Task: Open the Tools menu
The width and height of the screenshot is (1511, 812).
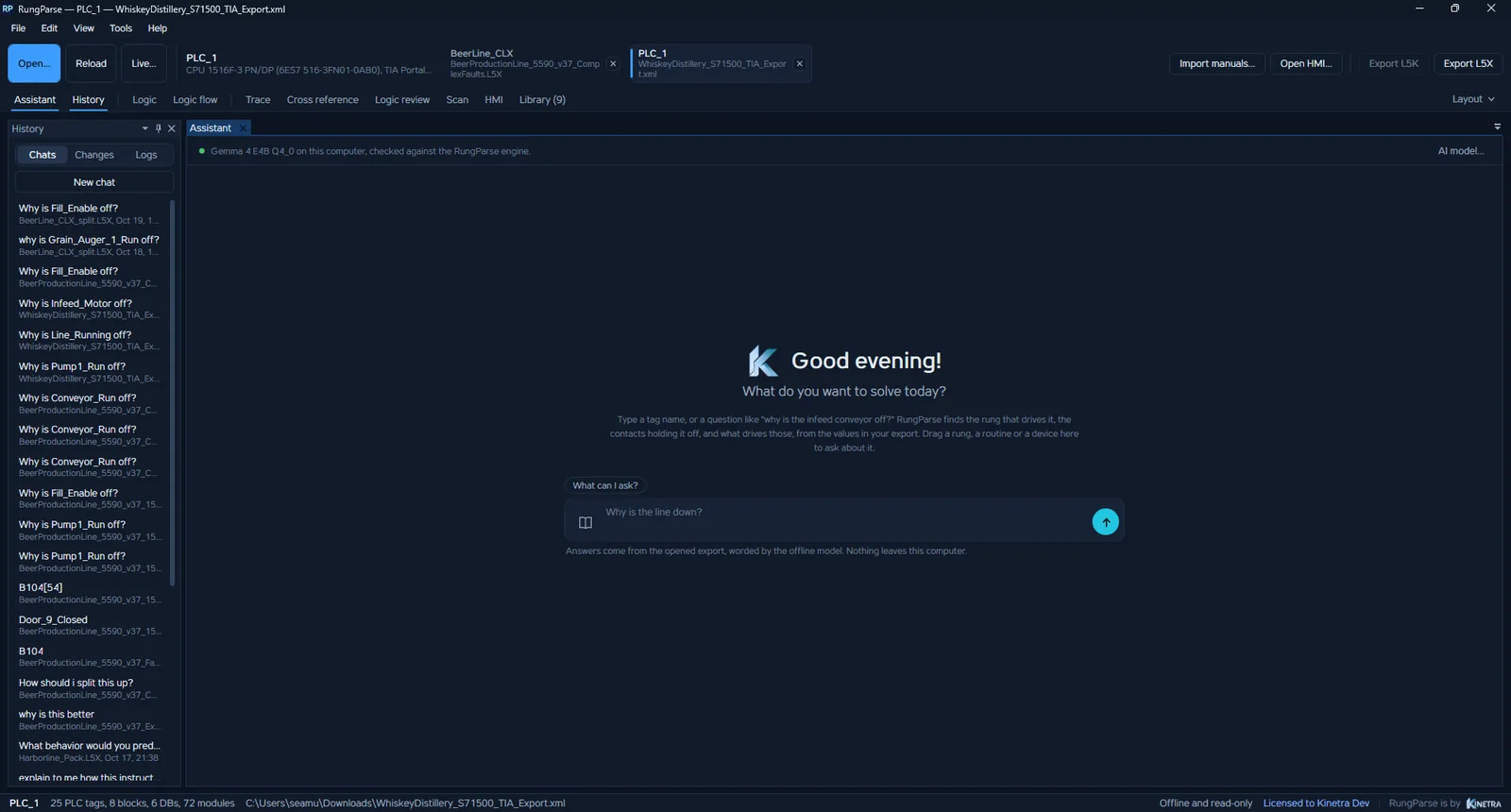Action: [x=121, y=28]
